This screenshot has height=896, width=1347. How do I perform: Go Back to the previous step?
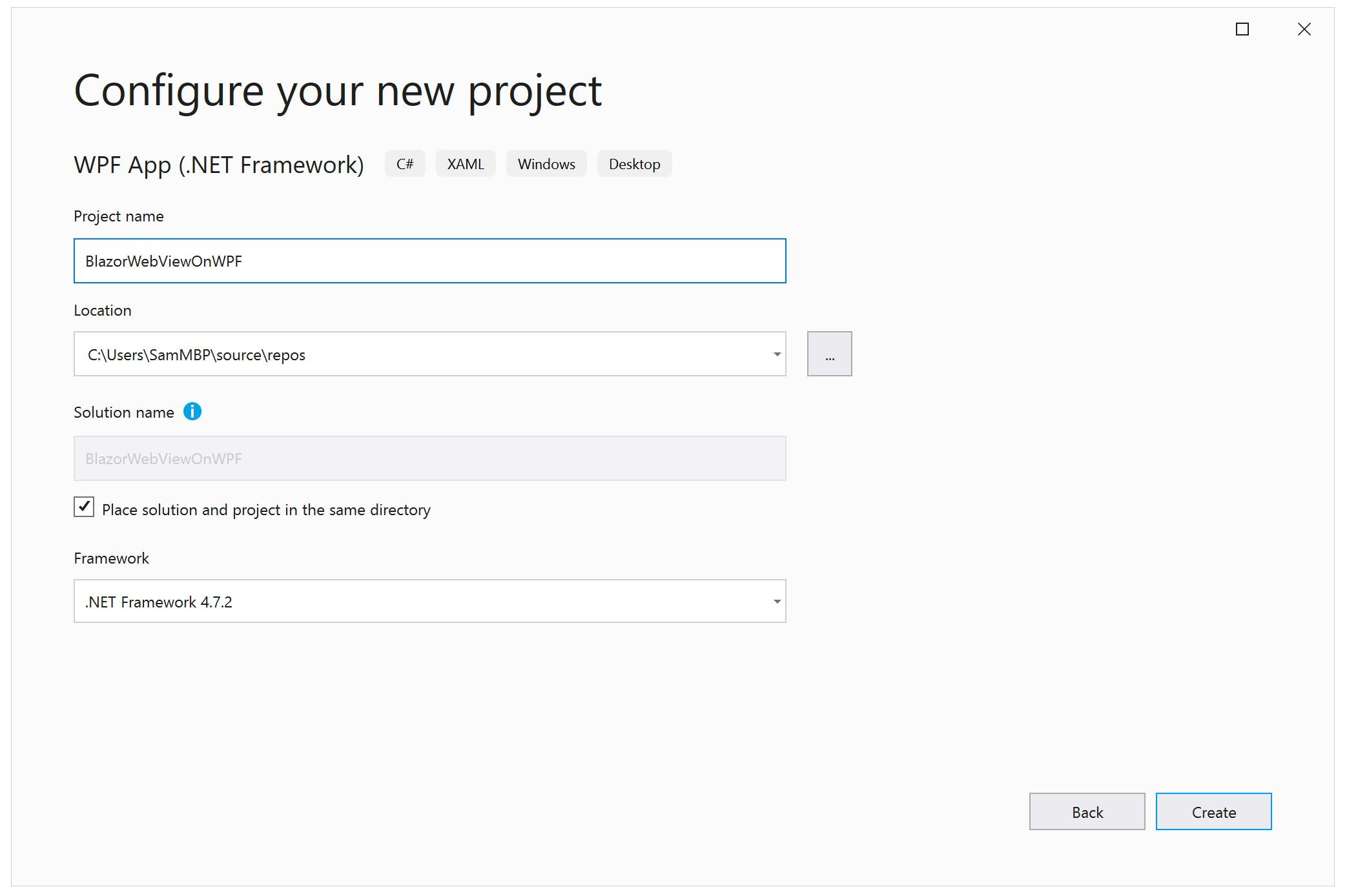pos(1087,811)
